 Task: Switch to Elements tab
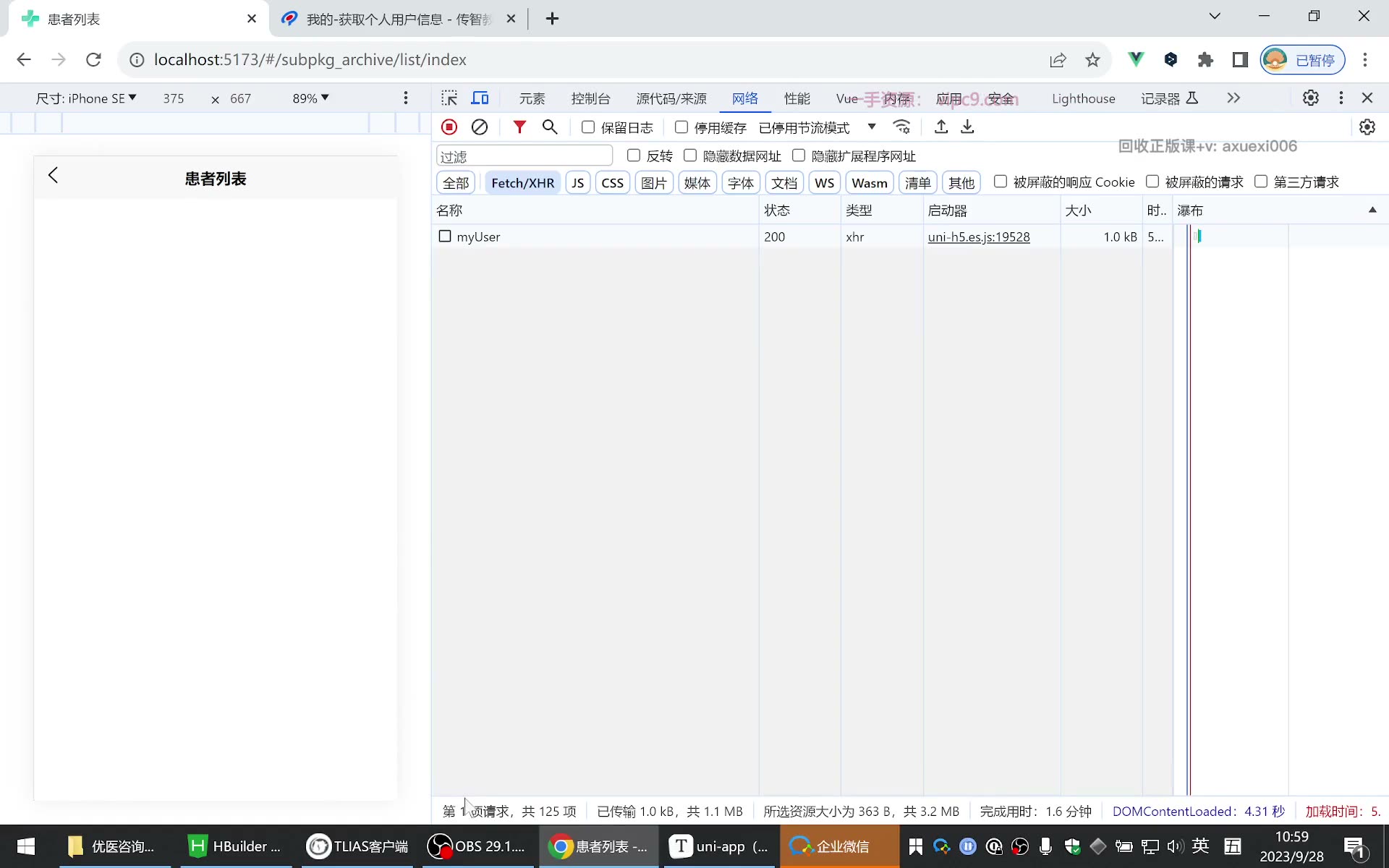(532, 98)
